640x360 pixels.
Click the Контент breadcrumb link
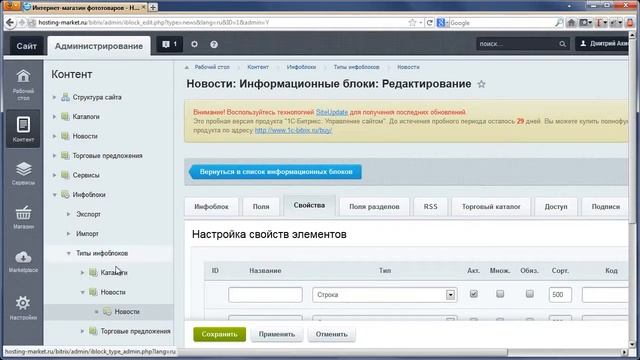258,67
